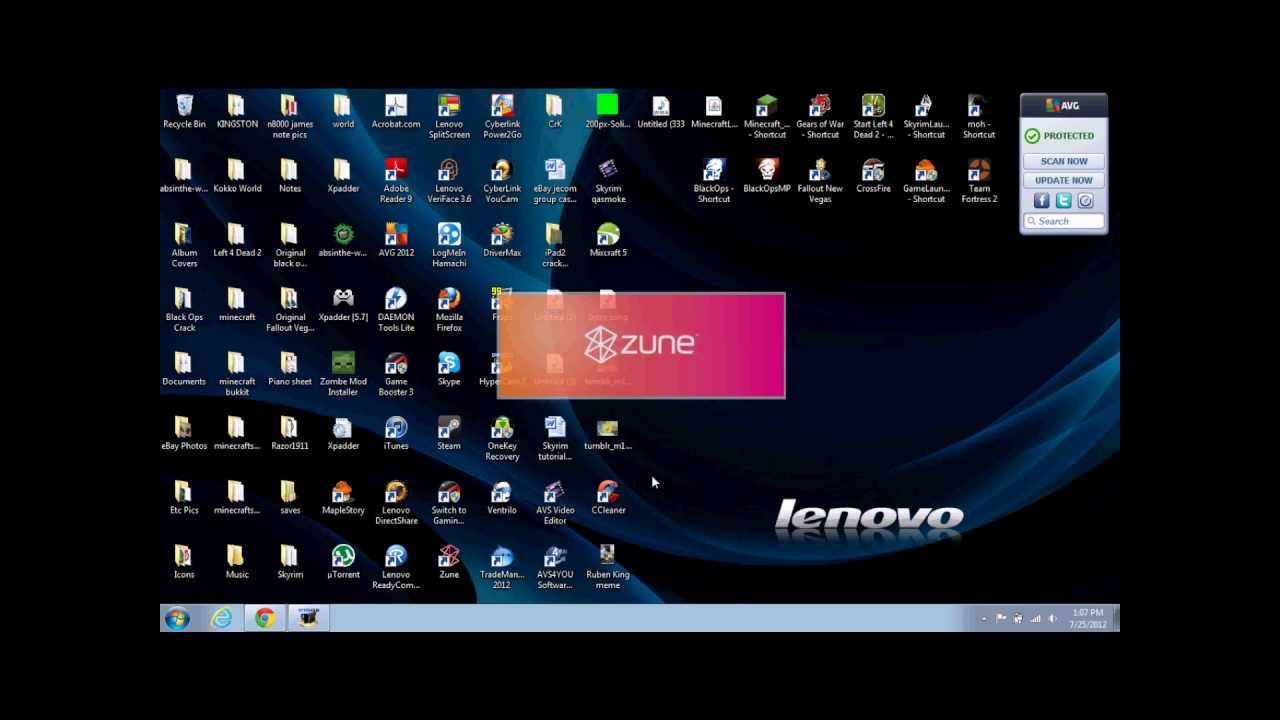Viewport: 1280px width, 720px height.
Task: Open the Recycle Bin
Action: click(184, 112)
